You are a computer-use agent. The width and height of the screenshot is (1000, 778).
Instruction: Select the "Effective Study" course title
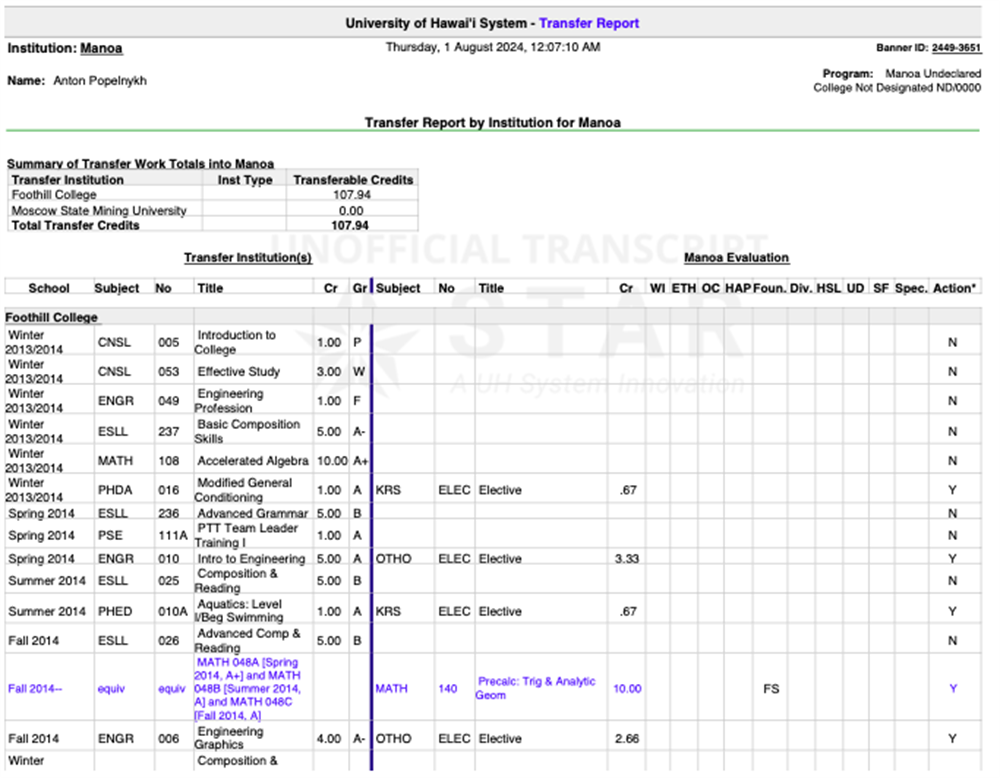(x=239, y=372)
